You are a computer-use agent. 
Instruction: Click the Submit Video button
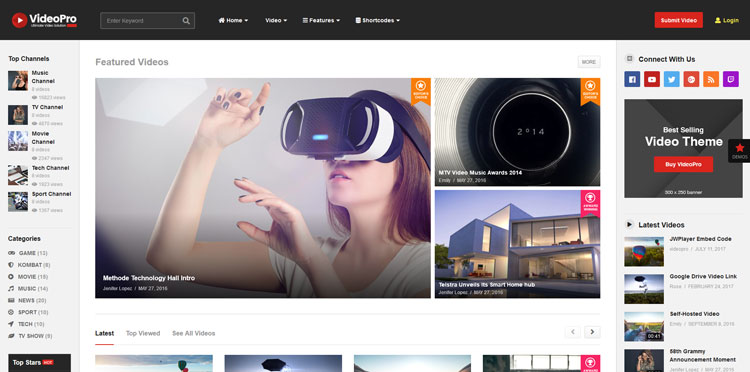[x=678, y=20]
